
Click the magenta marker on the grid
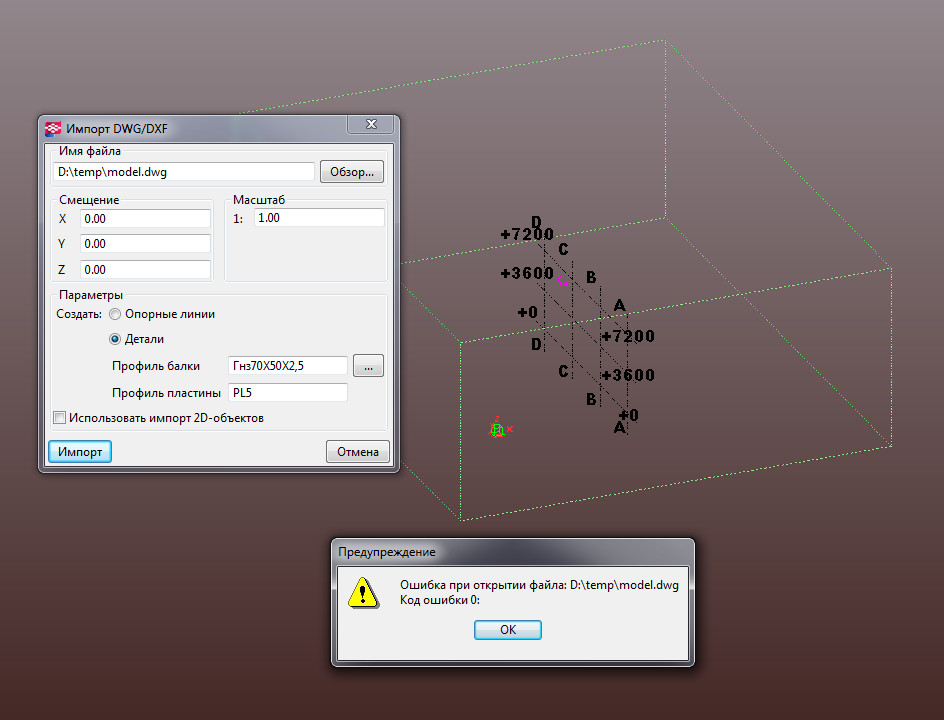(x=563, y=281)
